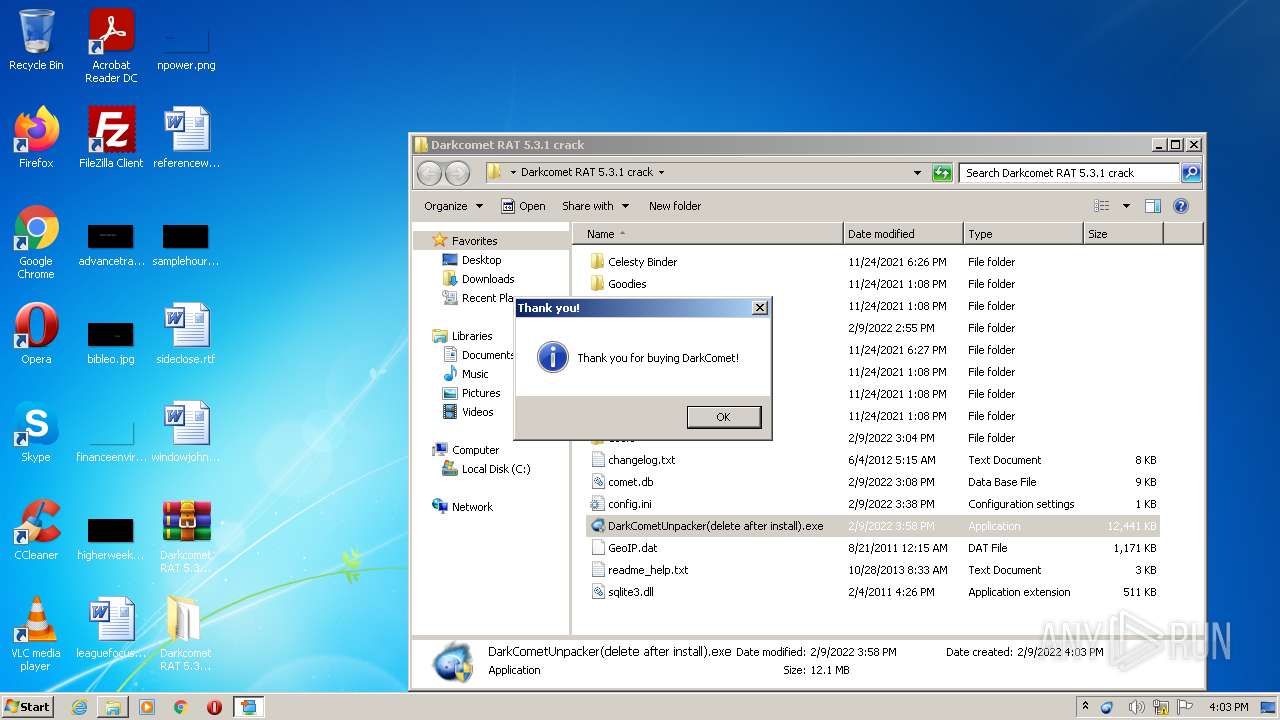Click New folder button

675,206
